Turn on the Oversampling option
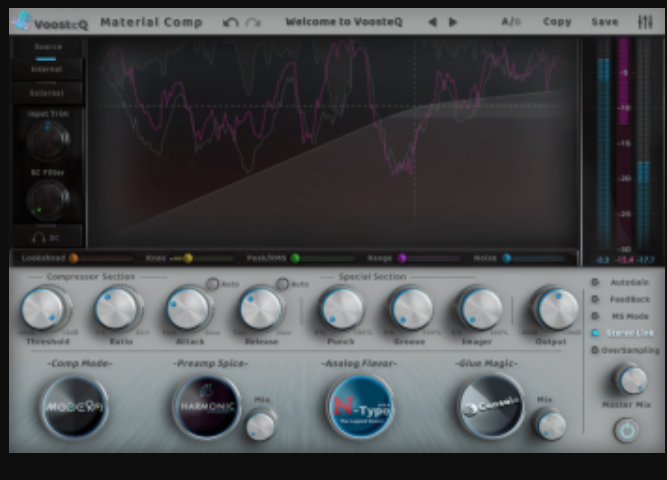 596,350
